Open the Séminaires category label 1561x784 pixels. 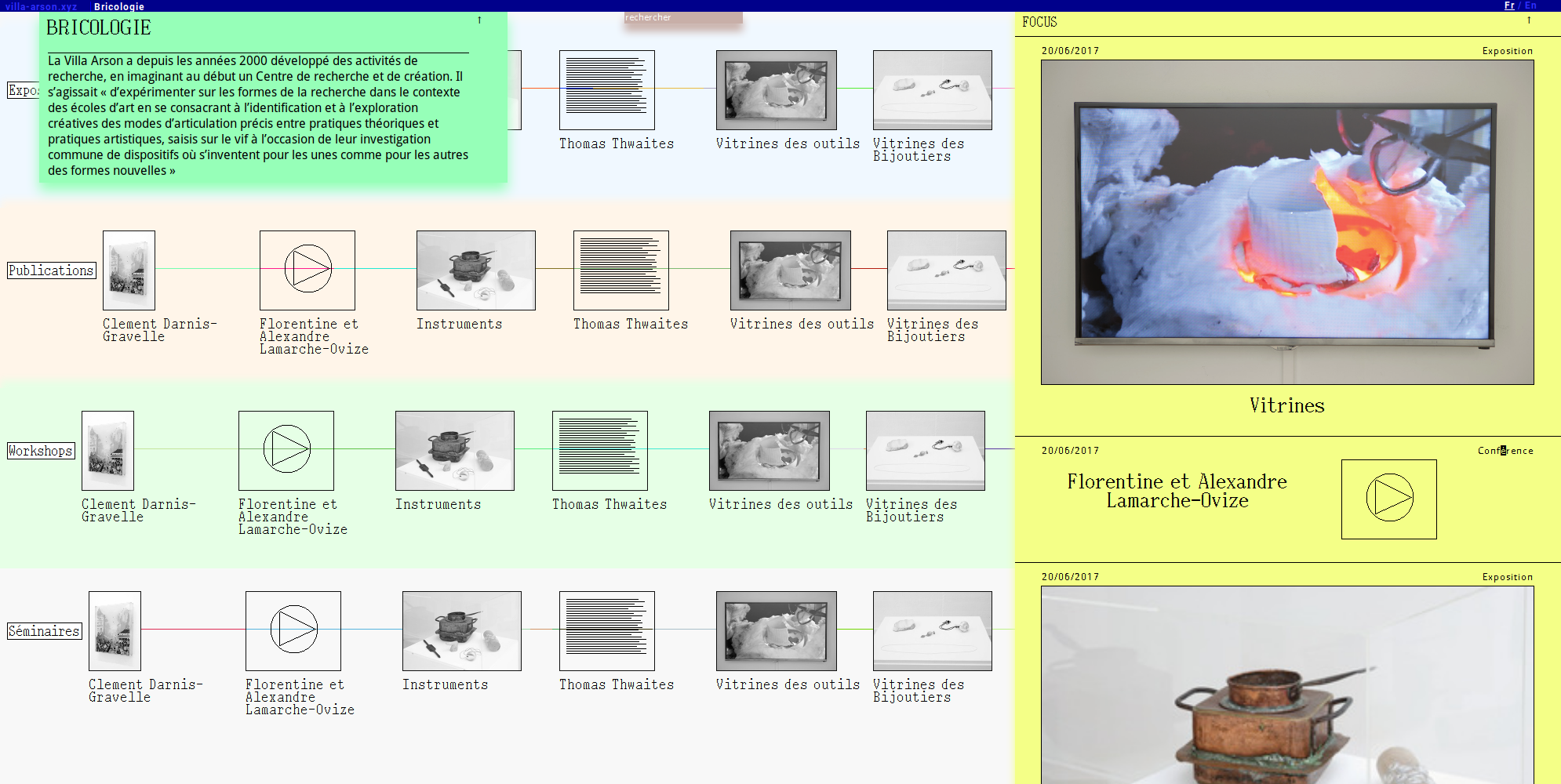(x=44, y=631)
